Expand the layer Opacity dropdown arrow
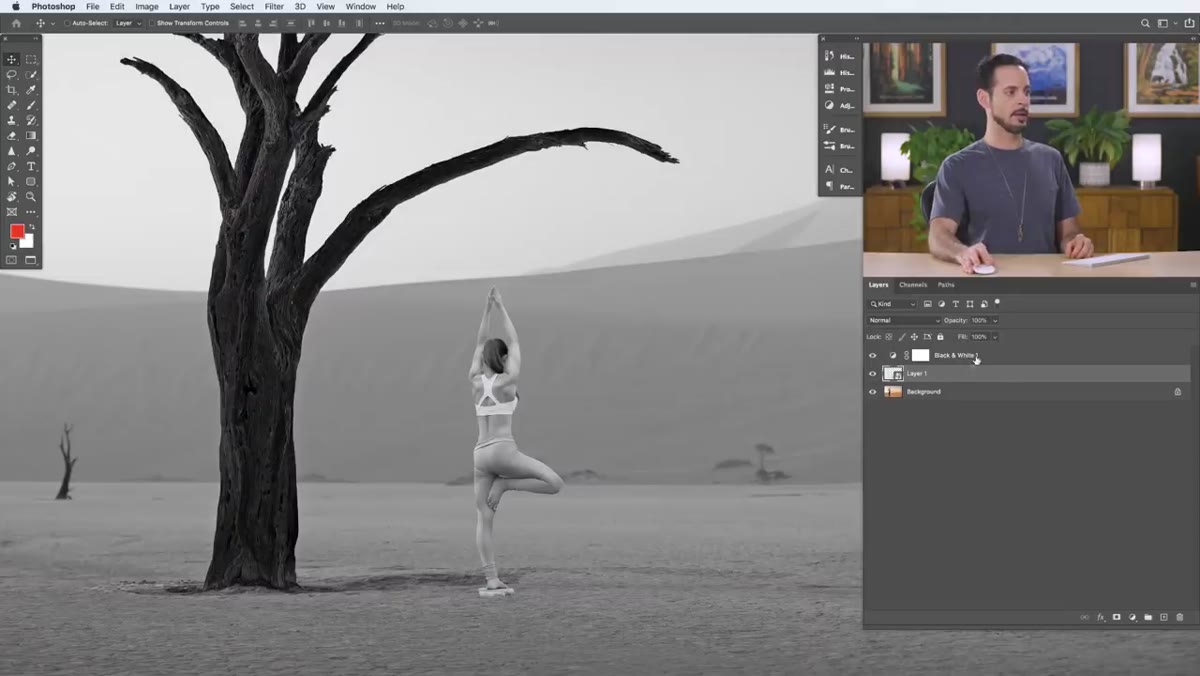 tap(994, 320)
